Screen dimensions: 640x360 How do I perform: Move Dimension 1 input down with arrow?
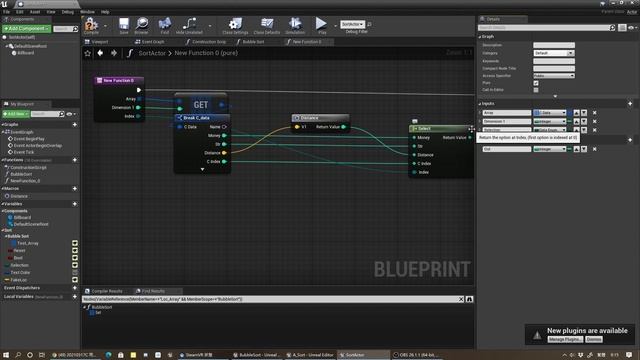point(584,121)
